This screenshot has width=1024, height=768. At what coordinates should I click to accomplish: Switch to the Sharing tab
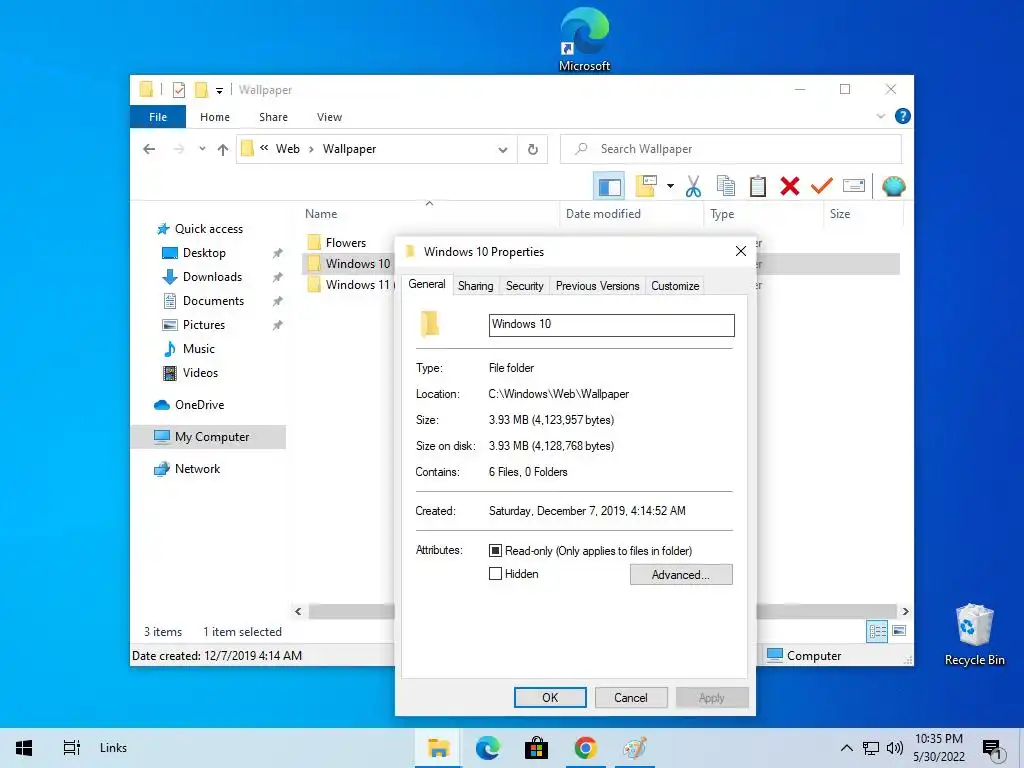pos(475,286)
